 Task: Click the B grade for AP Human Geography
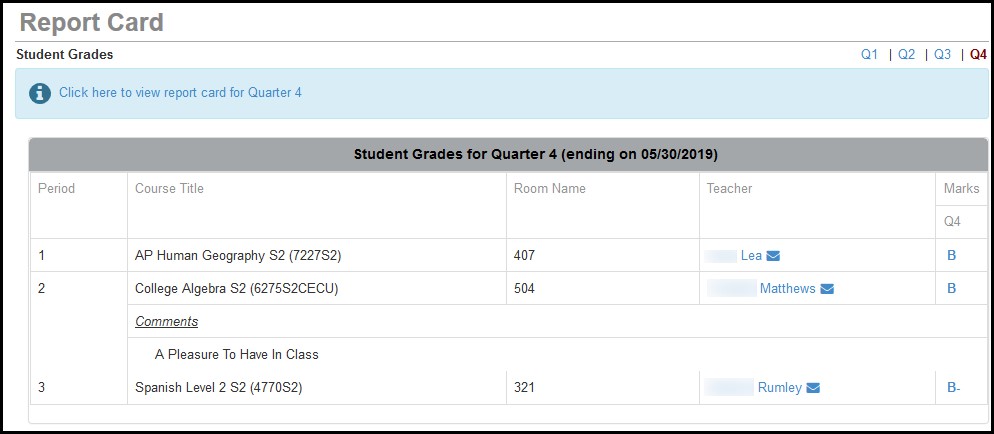pos(952,256)
